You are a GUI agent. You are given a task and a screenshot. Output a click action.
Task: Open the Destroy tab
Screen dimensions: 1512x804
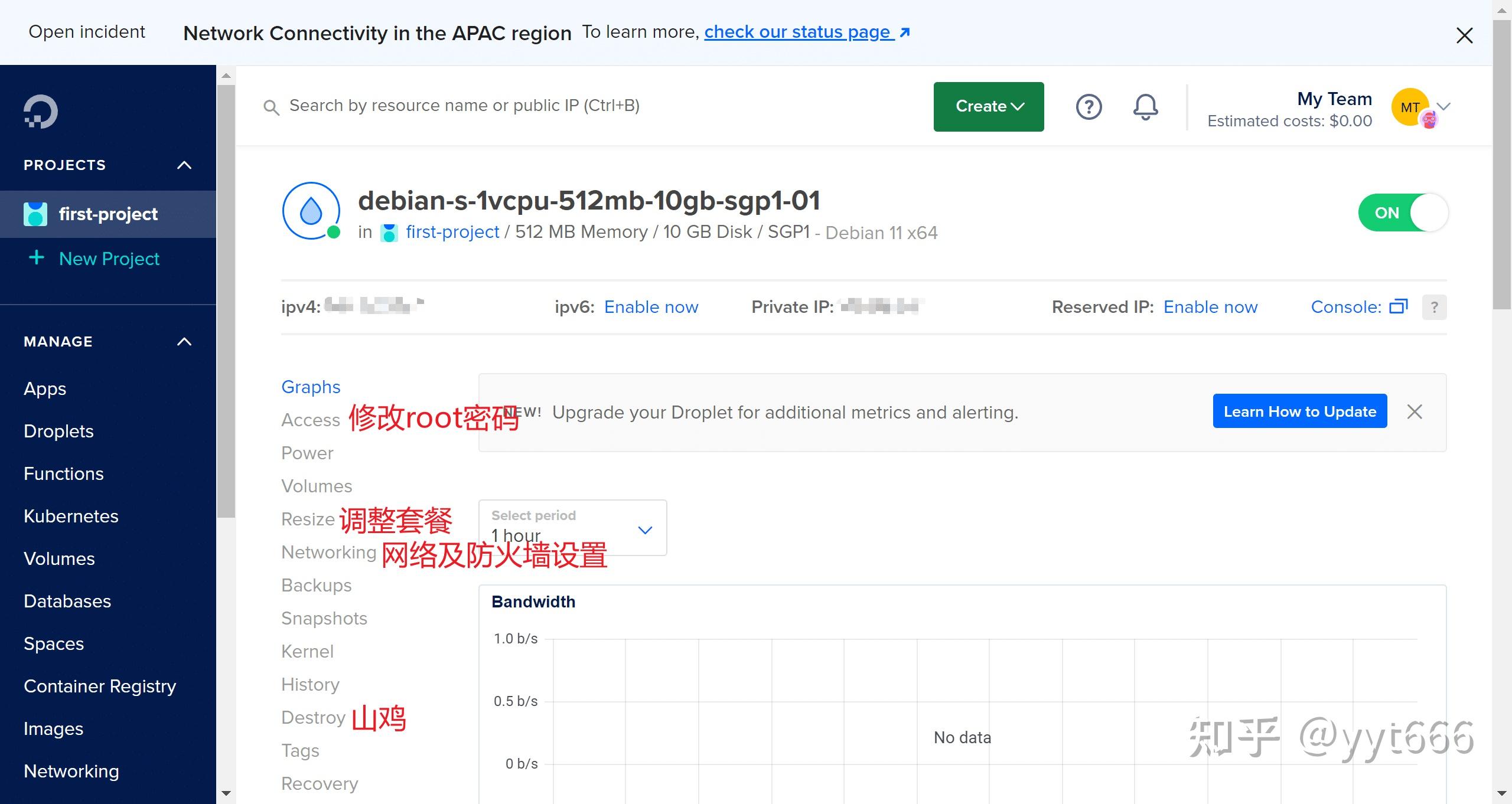pos(313,717)
